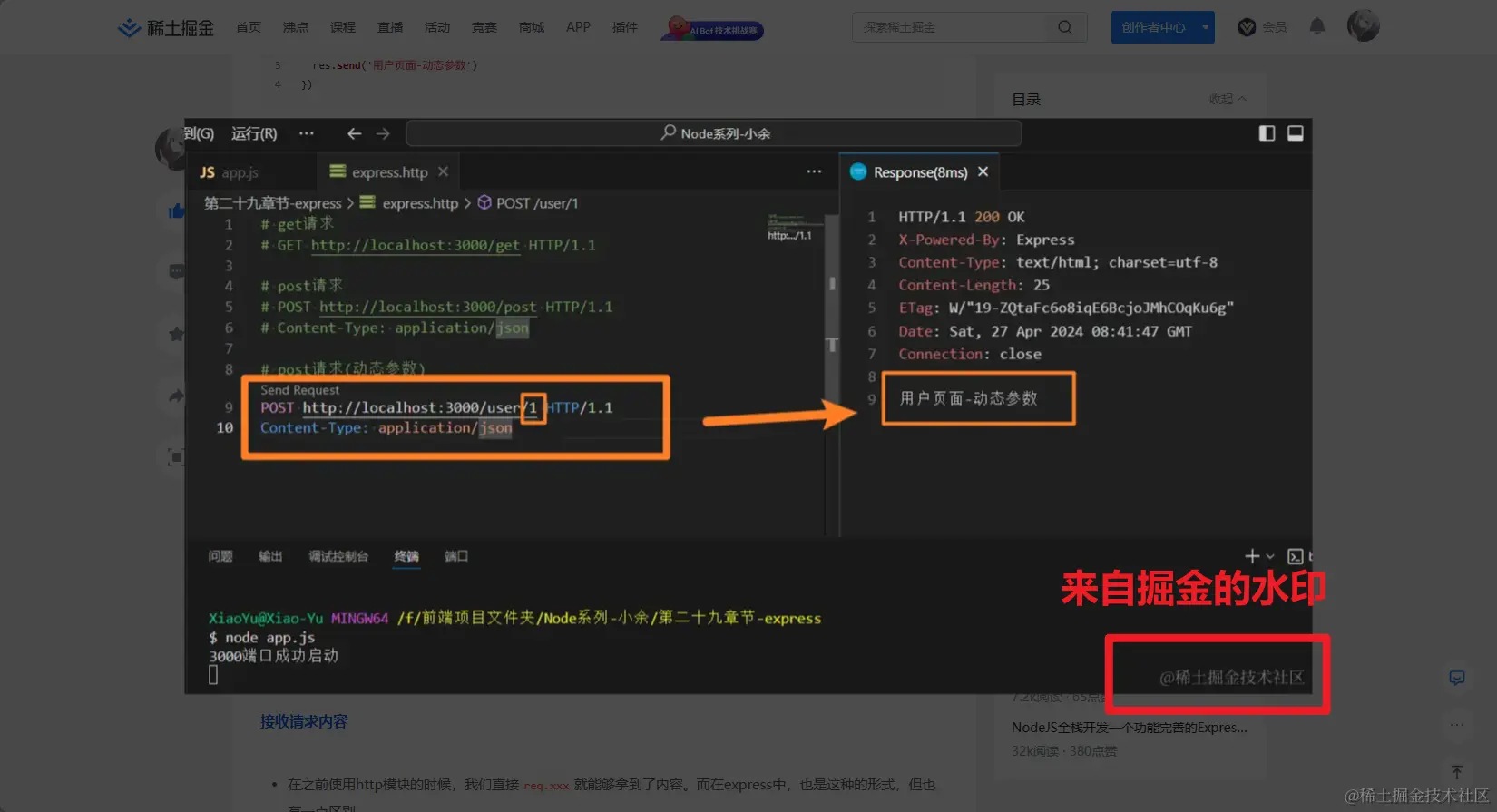The height and width of the screenshot is (812, 1497).
Task: Click the go-forward arrow in VS Code title bar
Action: (383, 133)
